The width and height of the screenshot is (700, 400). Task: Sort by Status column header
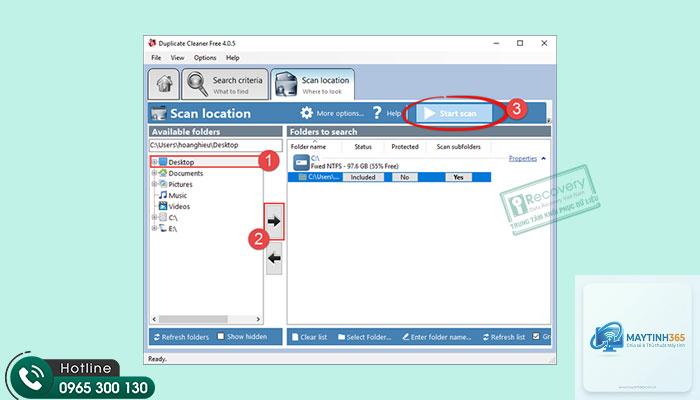(363, 146)
